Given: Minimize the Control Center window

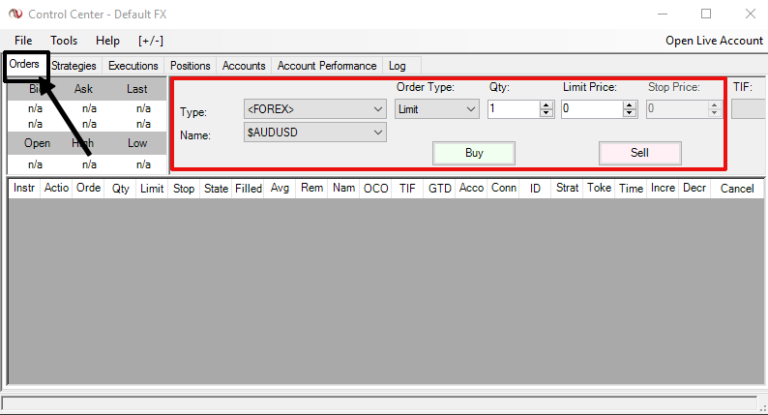Looking at the screenshot, I should pos(662,14).
